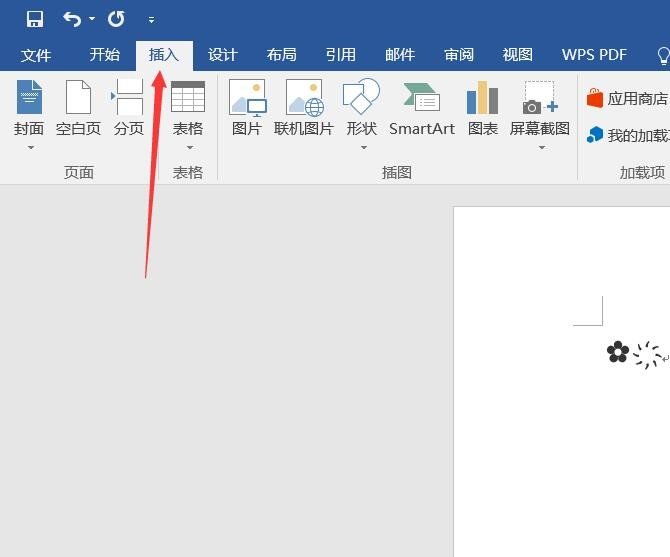Open My Add-ins (我的加载项)
670x557 pixels.
tap(630, 135)
